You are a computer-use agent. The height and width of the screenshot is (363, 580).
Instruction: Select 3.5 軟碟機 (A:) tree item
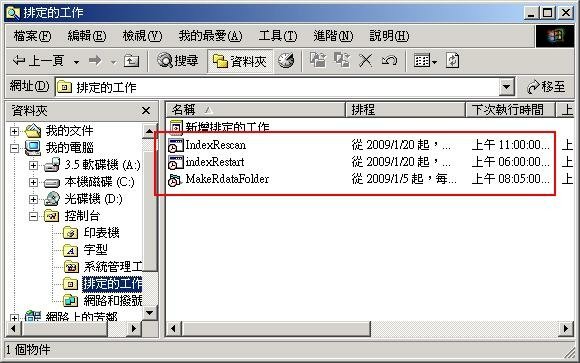[x=102, y=165]
